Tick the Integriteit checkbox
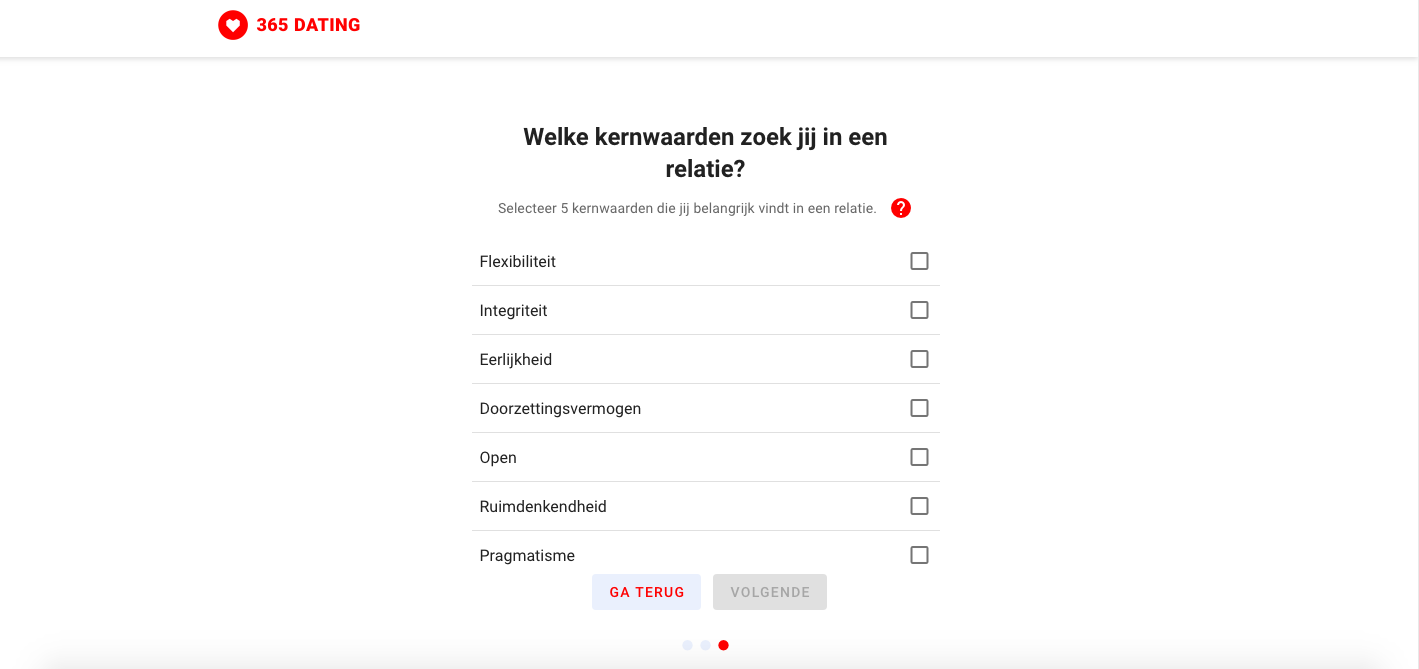The height and width of the screenshot is (669, 1419). (x=919, y=310)
